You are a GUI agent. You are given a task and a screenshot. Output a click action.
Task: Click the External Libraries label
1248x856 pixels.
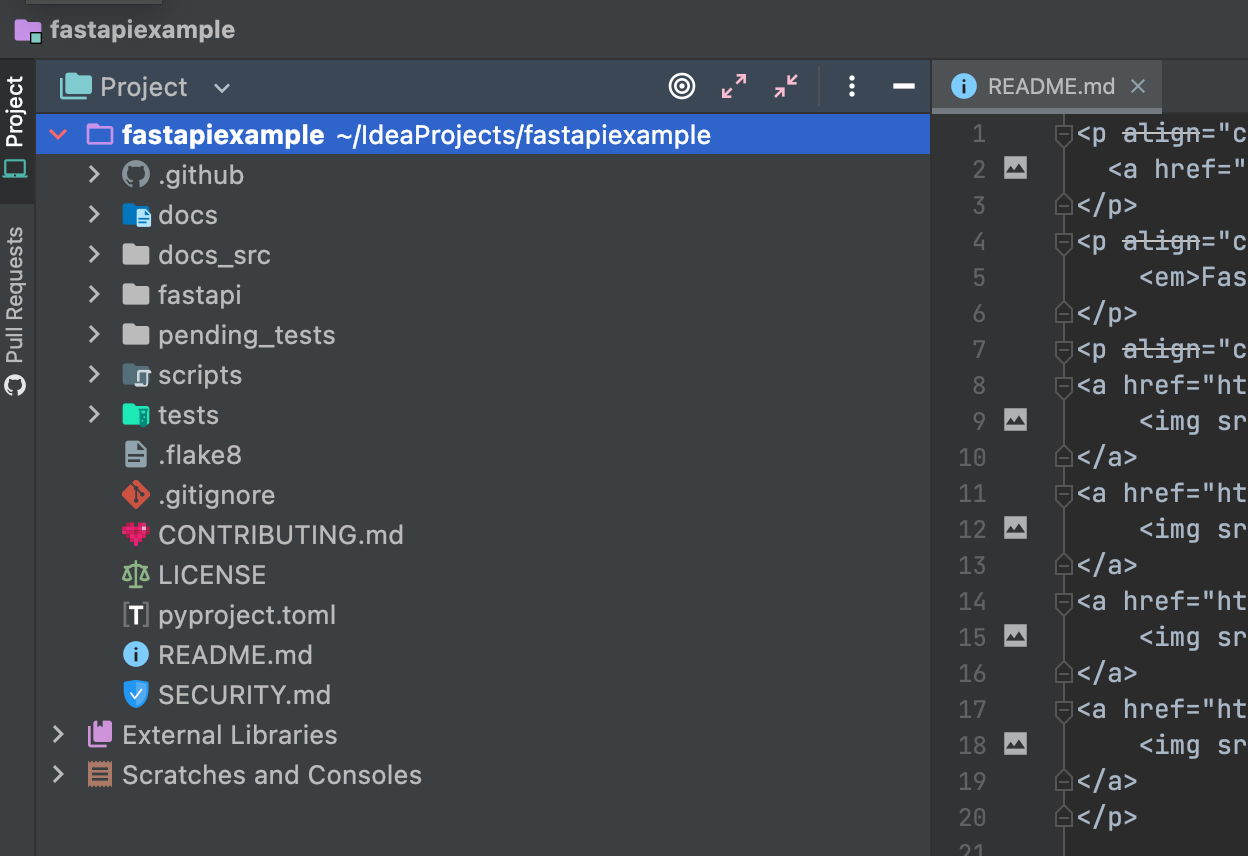[230, 735]
